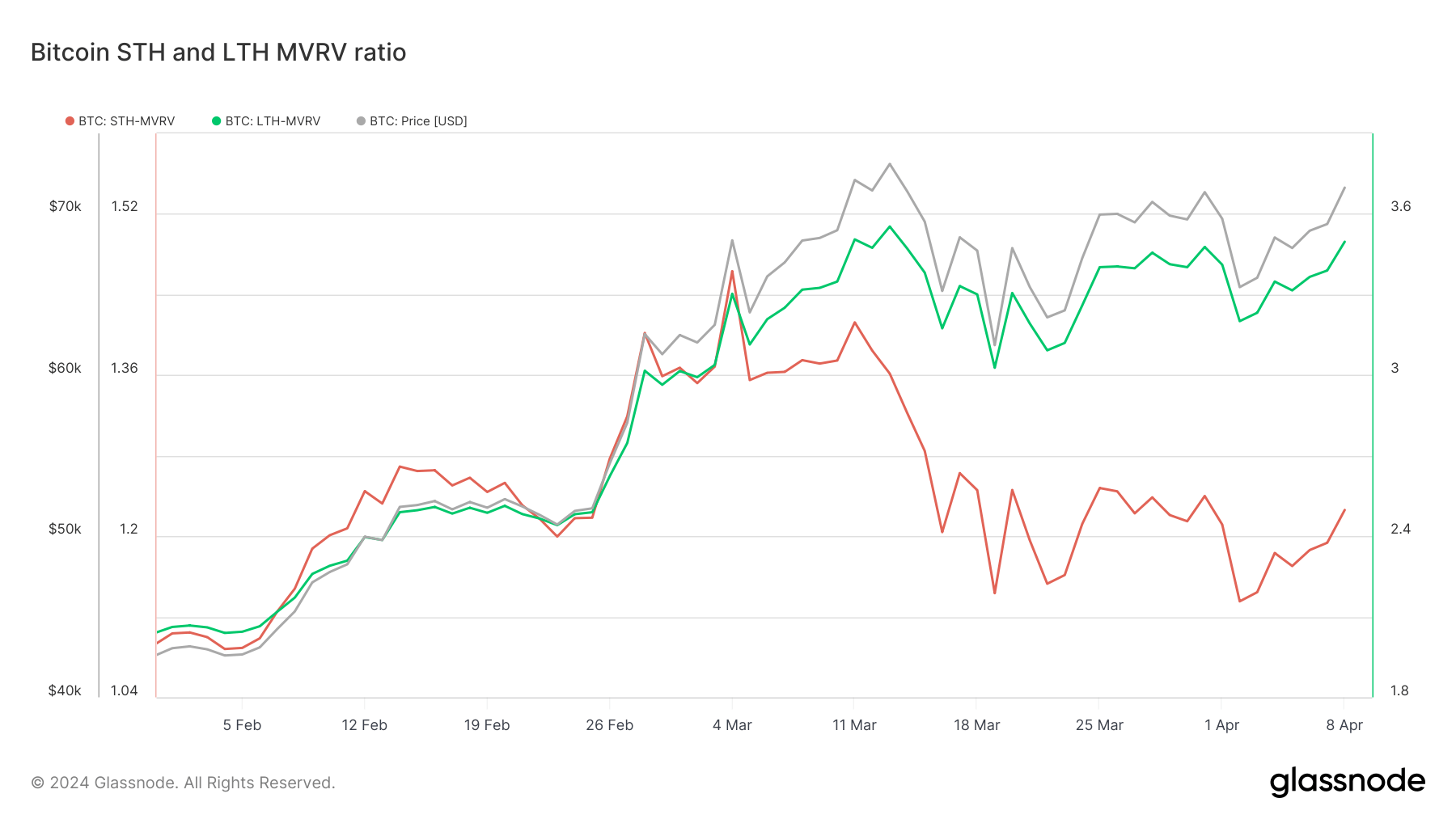The height and width of the screenshot is (819, 1456).
Task: Click the chart title text
Action: [x=218, y=53]
